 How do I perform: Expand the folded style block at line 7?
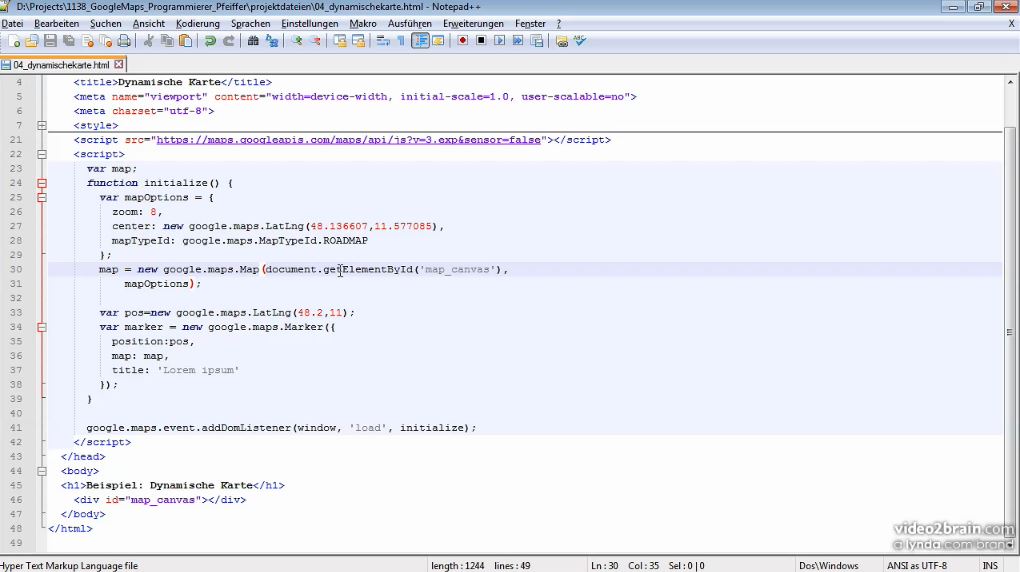(42, 126)
